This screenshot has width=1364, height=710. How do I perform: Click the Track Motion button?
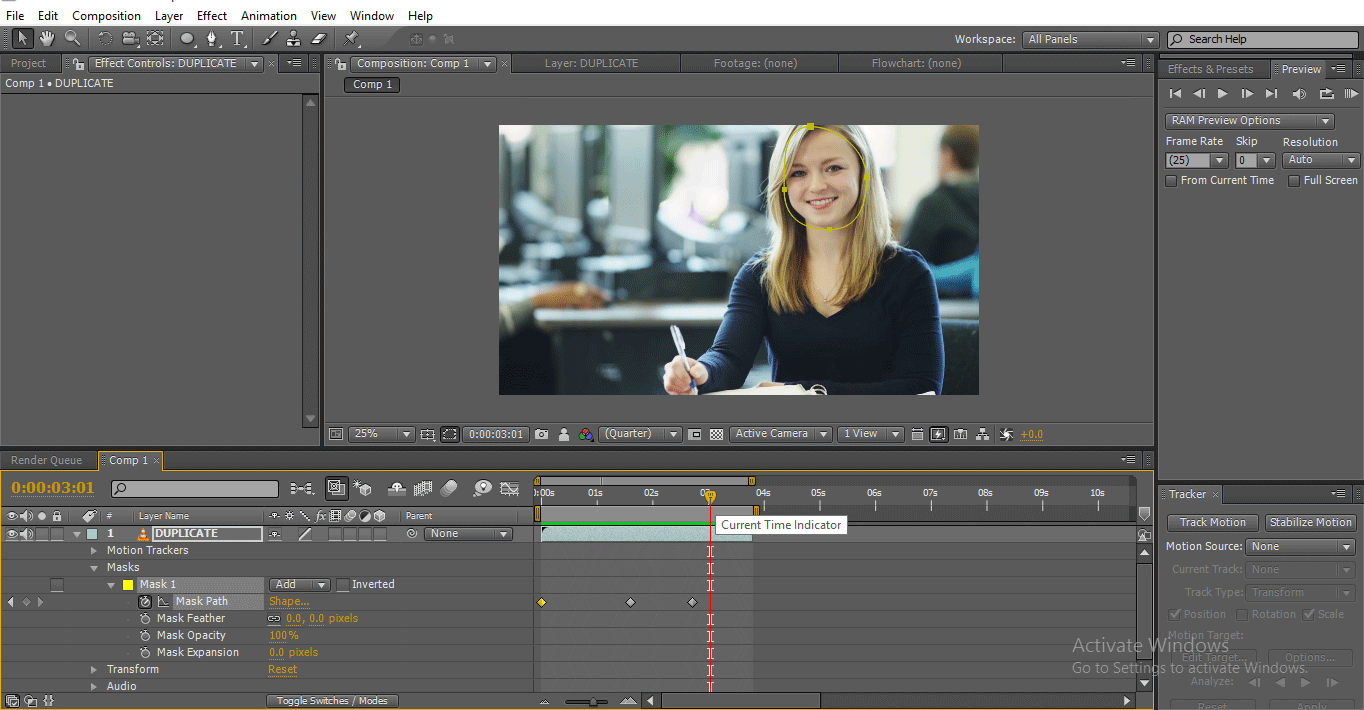point(1212,523)
